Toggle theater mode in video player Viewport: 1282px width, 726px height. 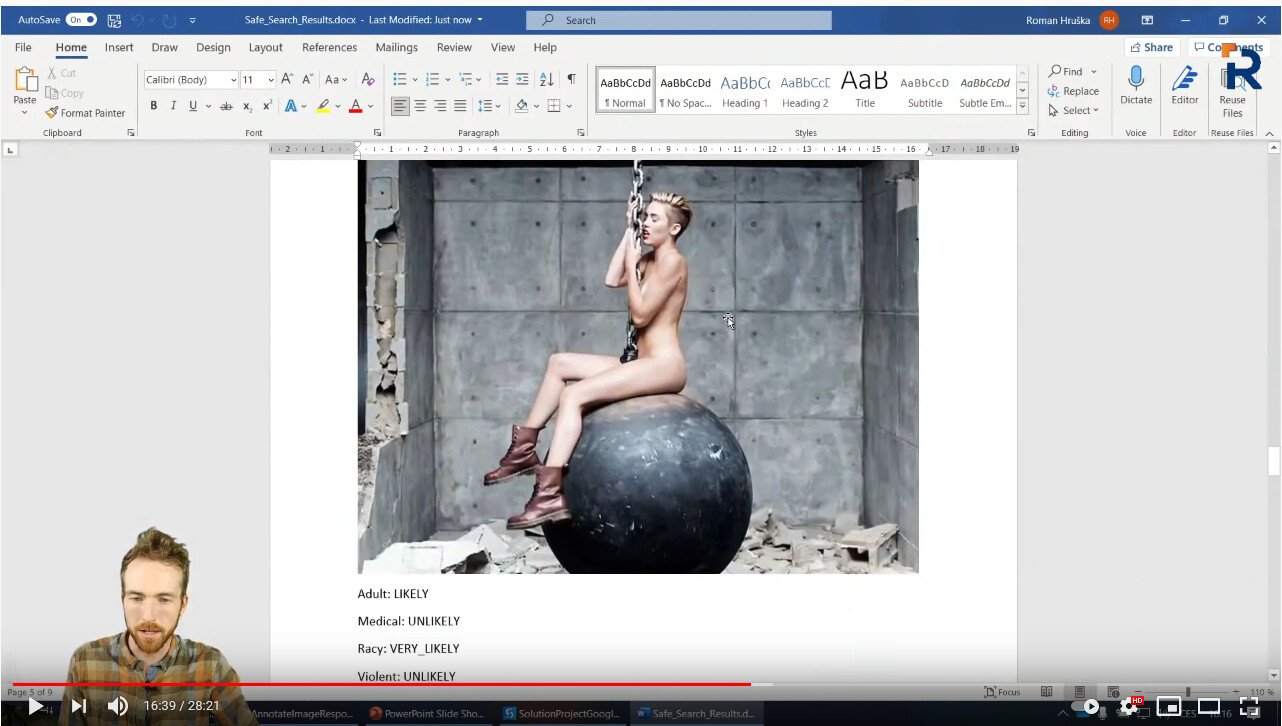pos(1209,707)
